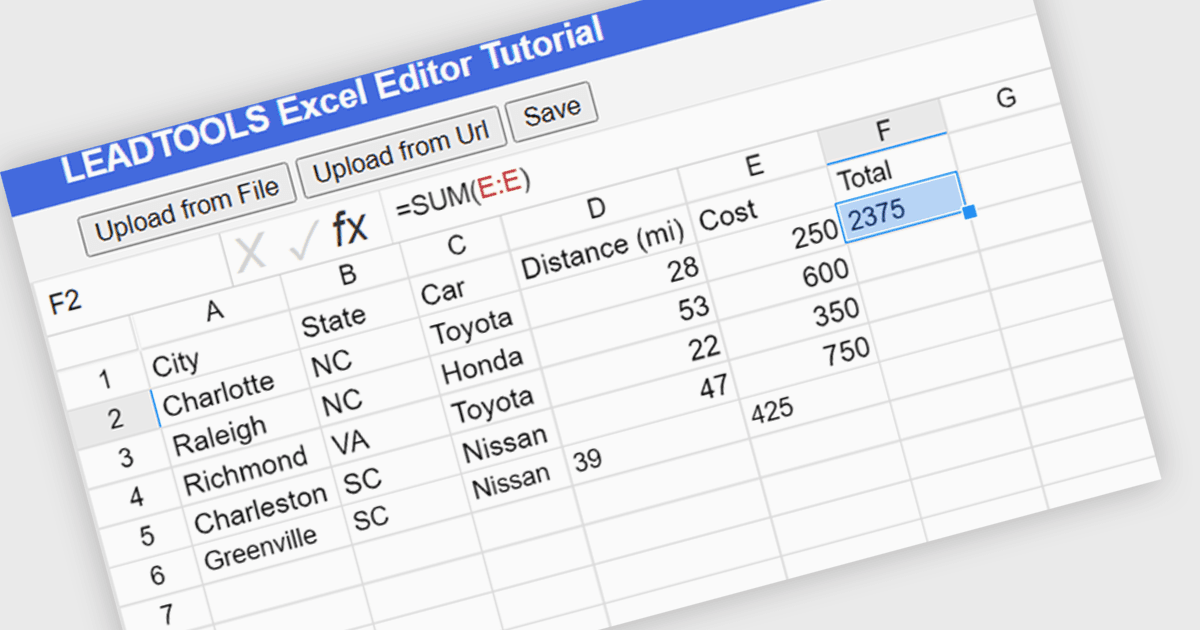Viewport: 1200px width, 630px height.
Task: Click the LEADTOOLS Excel Editor Tutorial title
Action: pos(334,100)
